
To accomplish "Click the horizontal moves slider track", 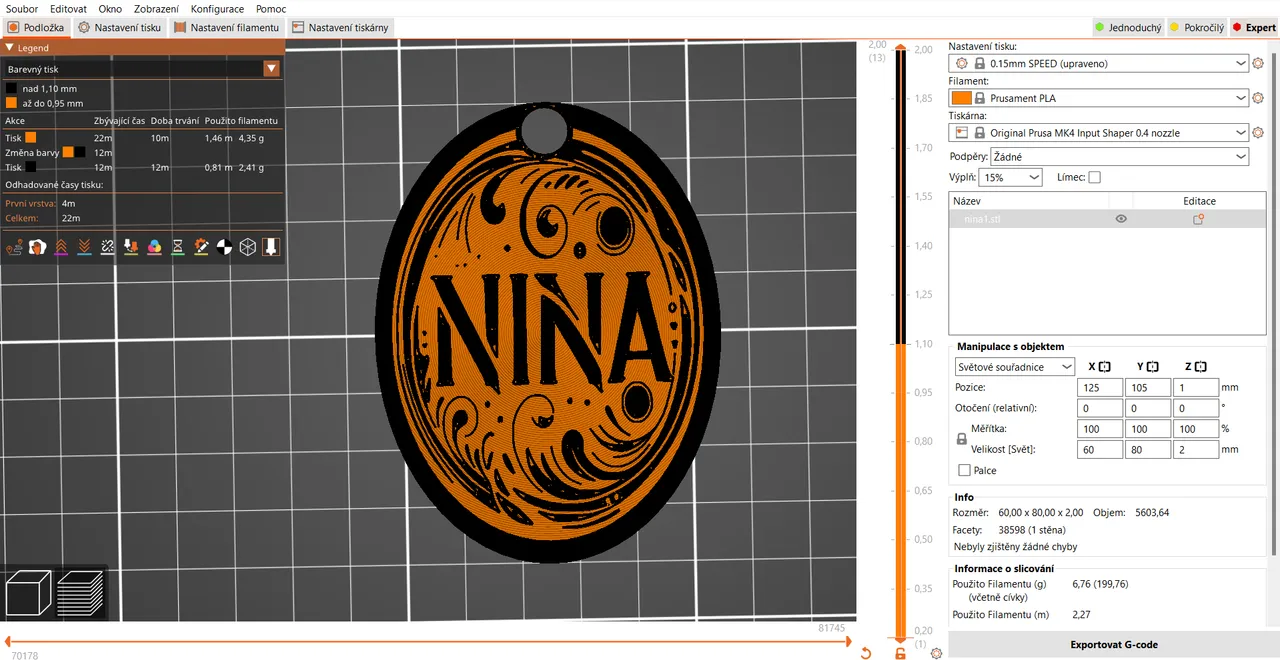I will point(428,641).
